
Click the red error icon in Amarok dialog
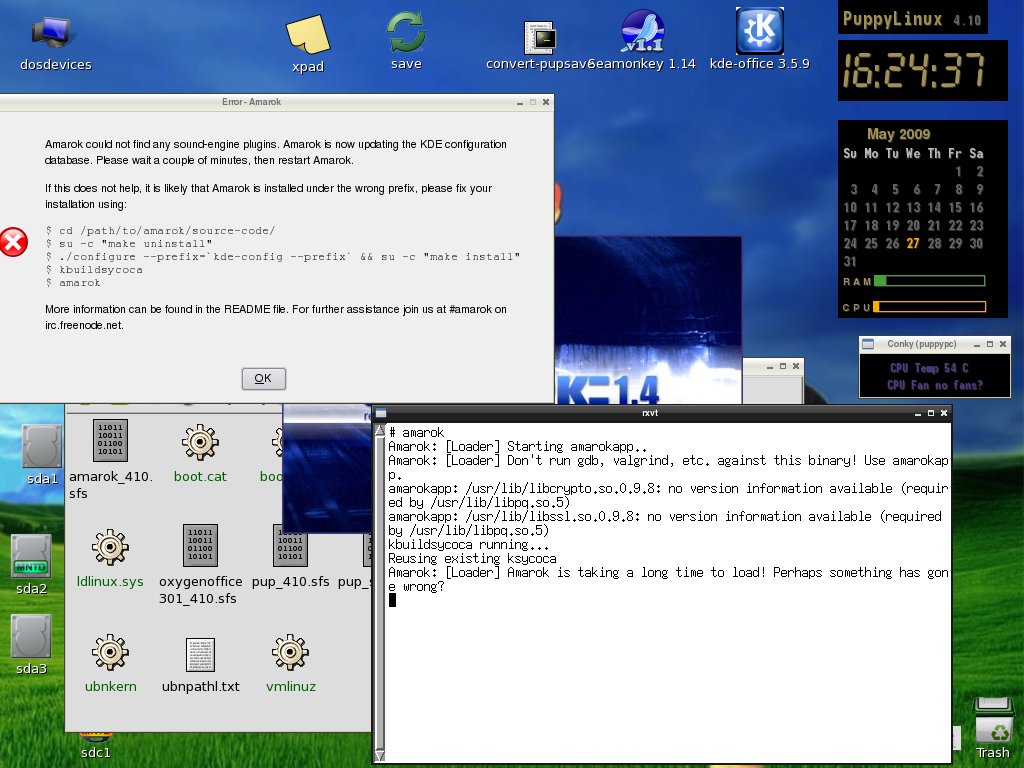(13, 242)
